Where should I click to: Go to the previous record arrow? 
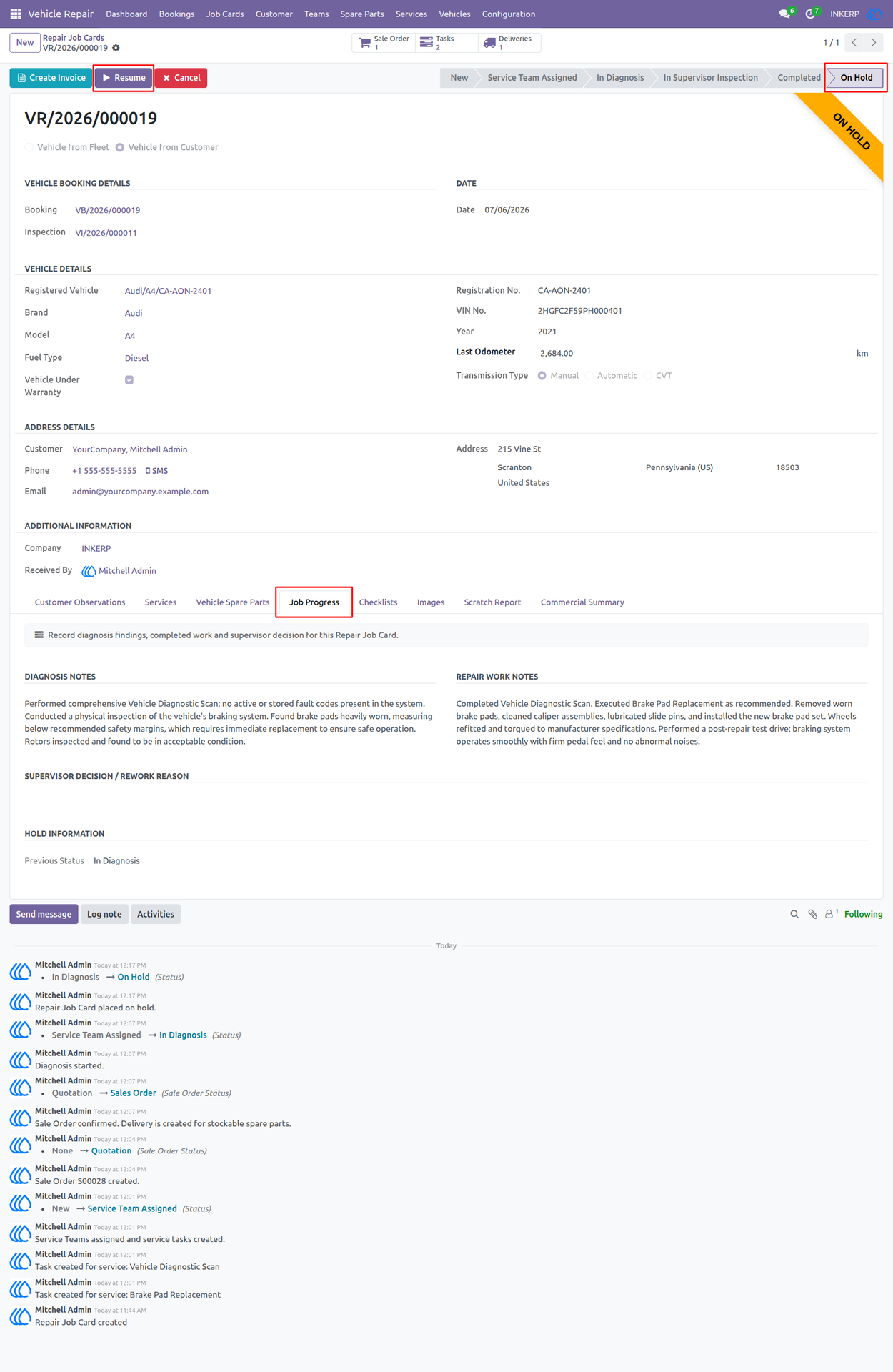click(x=854, y=42)
